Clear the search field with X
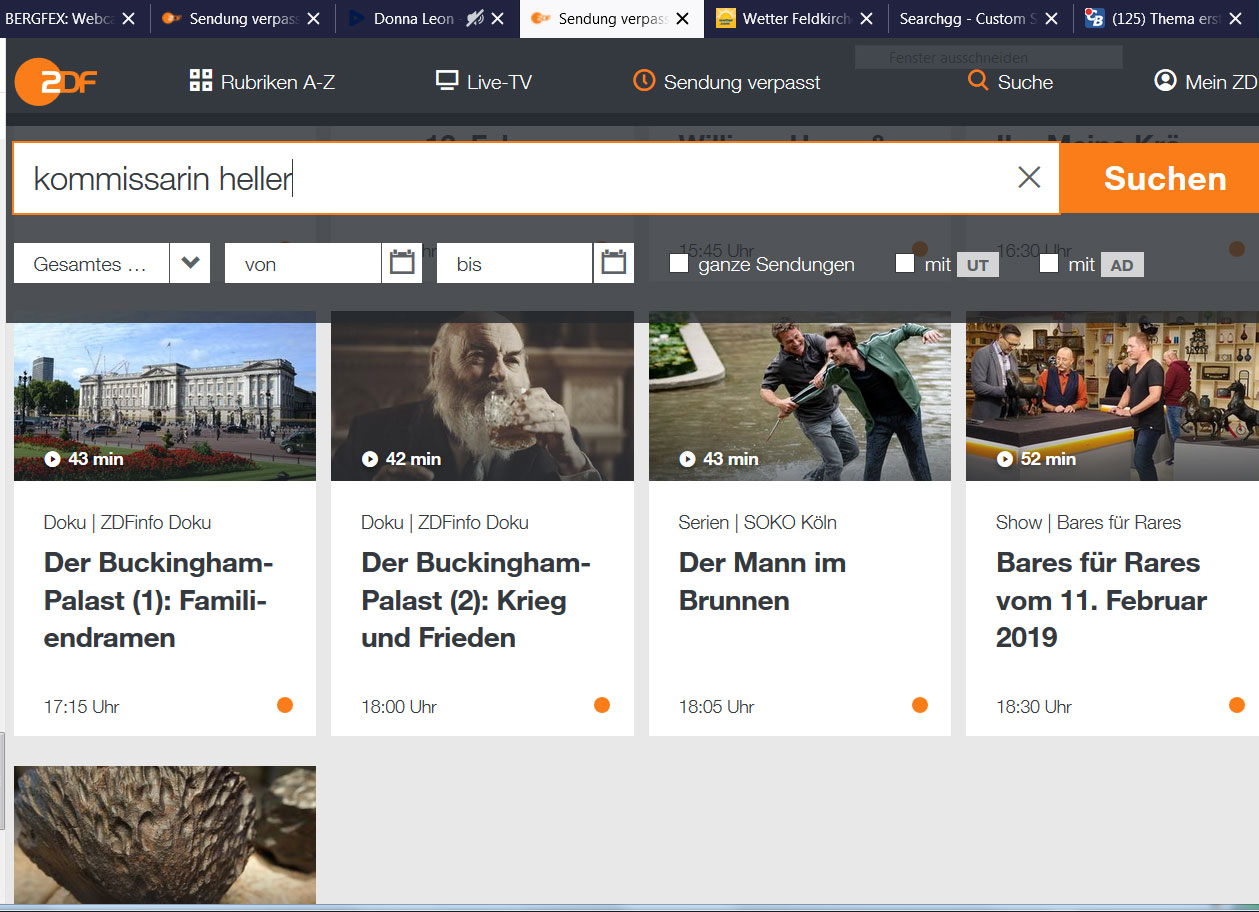The height and width of the screenshot is (912, 1259). click(x=1029, y=178)
